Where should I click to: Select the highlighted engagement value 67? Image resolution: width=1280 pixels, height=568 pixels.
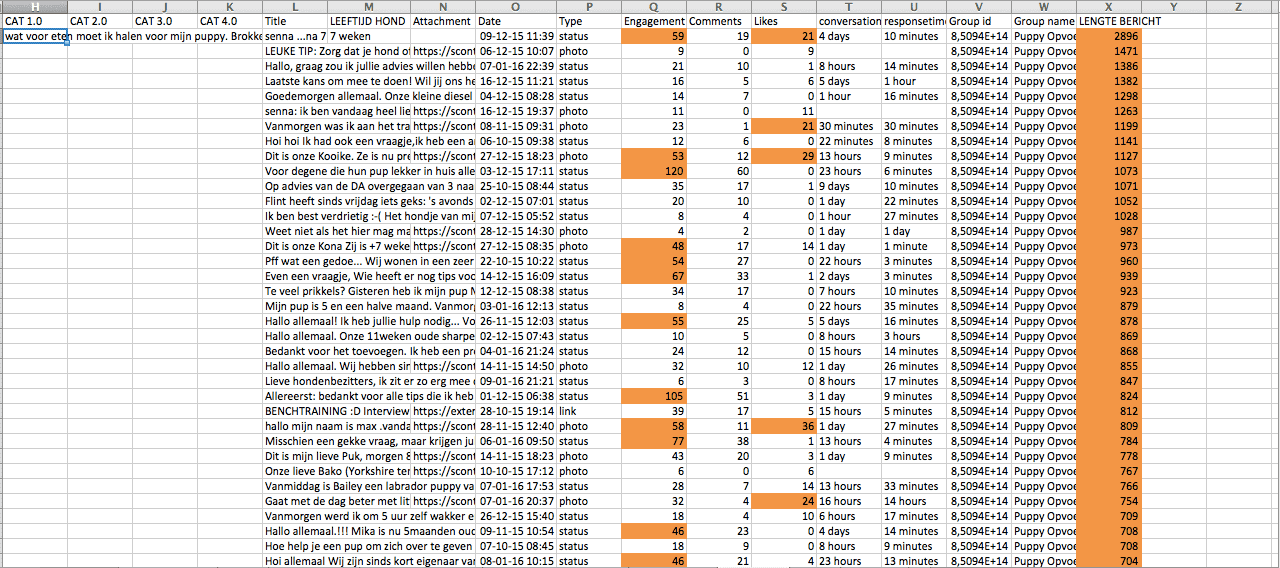click(x=653, y=277)
